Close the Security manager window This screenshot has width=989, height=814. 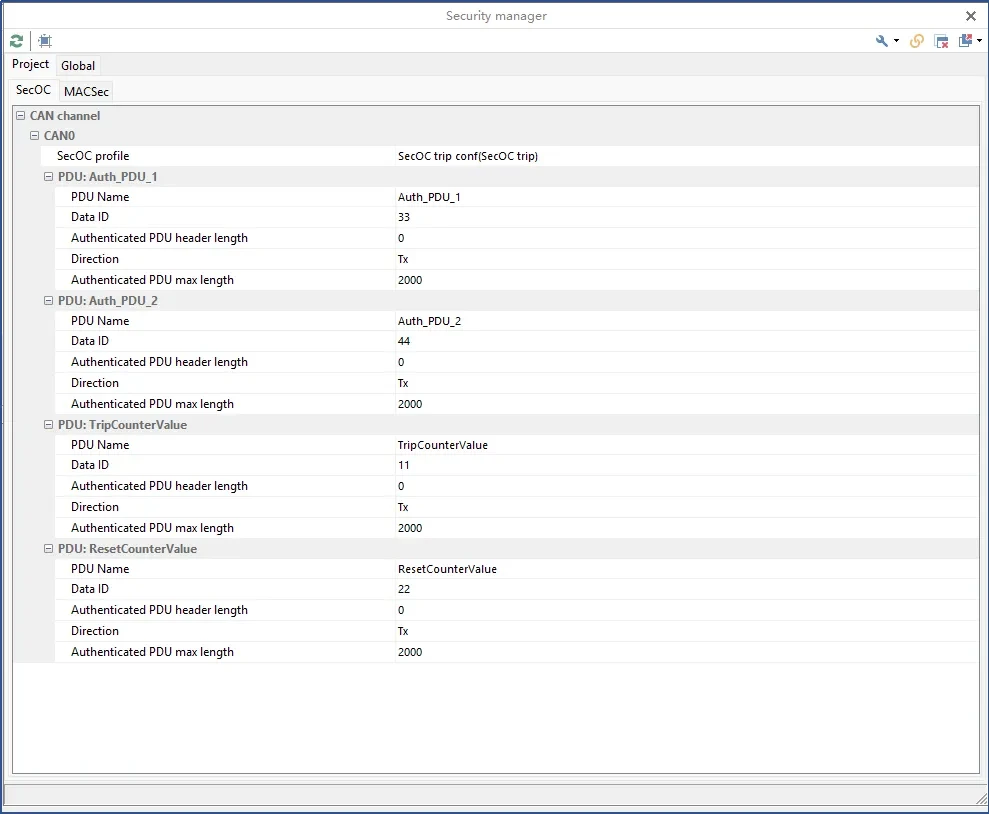click(970, 16)
